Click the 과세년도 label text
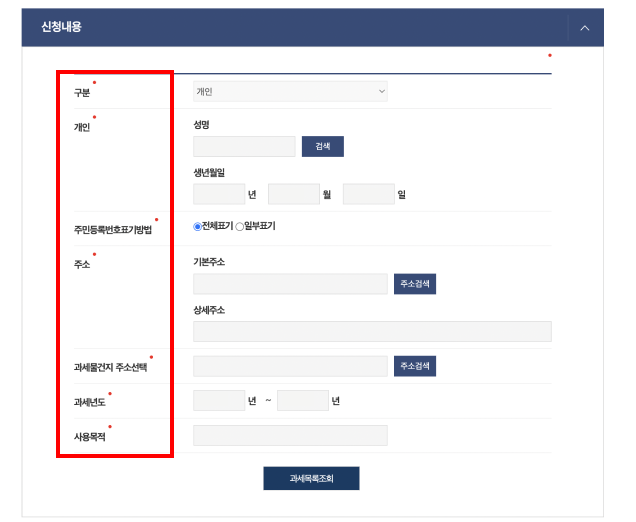 coord(89,402)
